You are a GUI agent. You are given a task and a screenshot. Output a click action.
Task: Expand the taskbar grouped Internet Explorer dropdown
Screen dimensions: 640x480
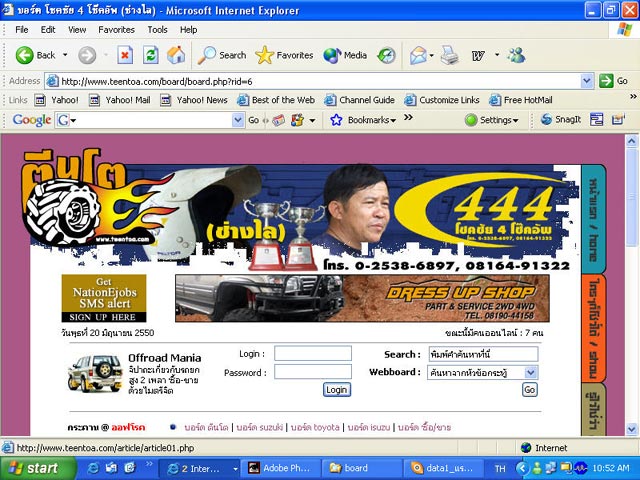[235, 469]
